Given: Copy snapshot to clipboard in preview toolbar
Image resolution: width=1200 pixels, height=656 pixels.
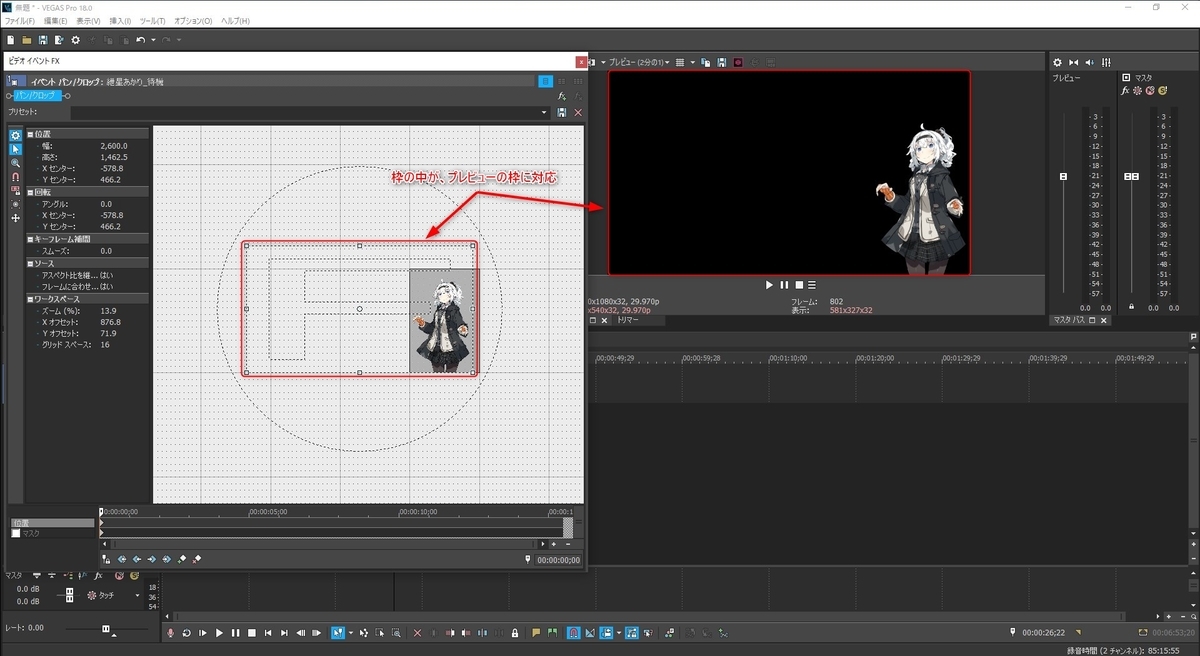Looking at the screenshot, I should (x=706, y=62).
